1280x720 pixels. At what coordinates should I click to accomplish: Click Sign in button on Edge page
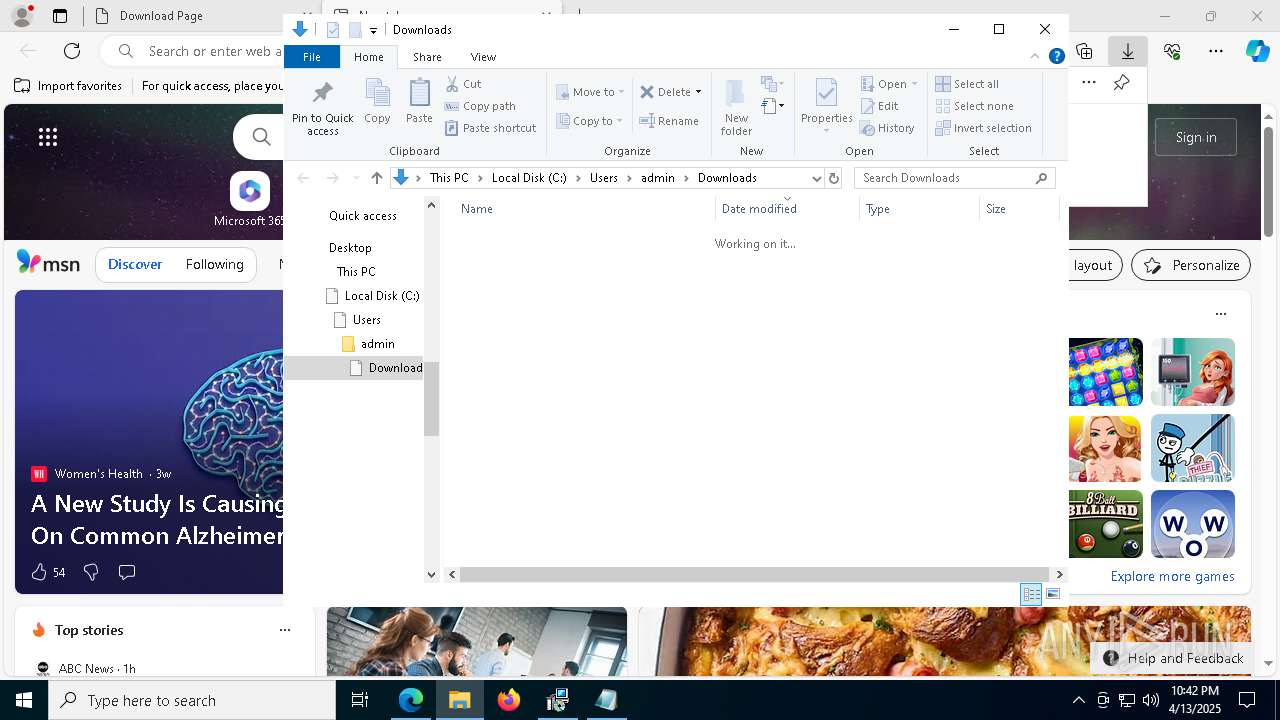pyautogui.click(x=1196, y=137)
